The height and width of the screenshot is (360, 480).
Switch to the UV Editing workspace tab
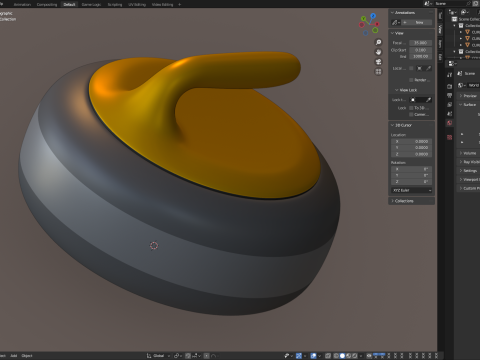[137, 4]
